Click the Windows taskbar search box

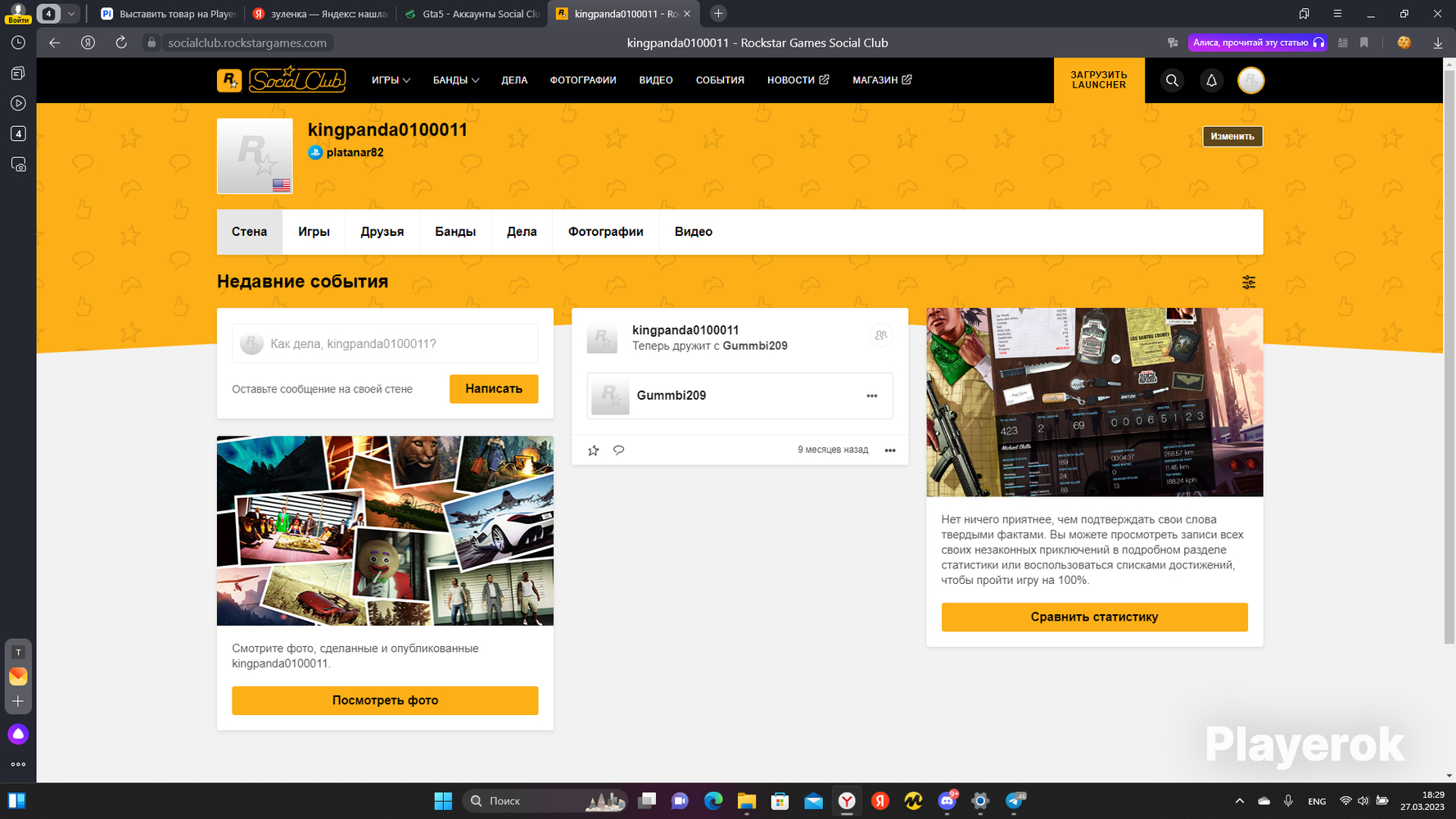(x=545, y=801)
